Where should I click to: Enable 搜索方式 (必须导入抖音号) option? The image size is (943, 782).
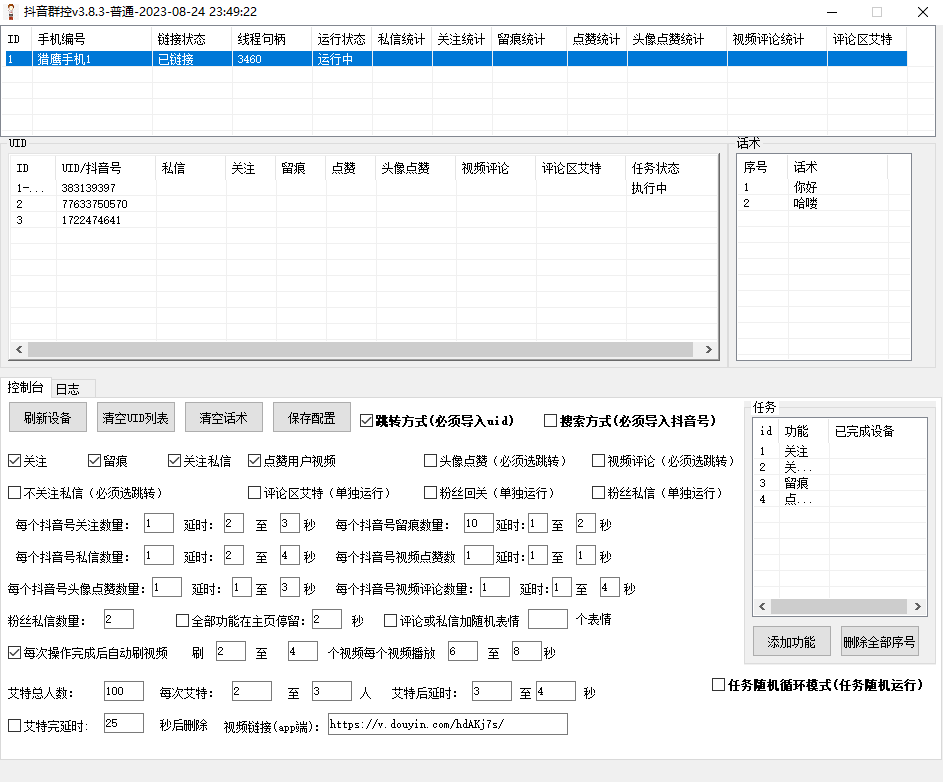point(550,421)
